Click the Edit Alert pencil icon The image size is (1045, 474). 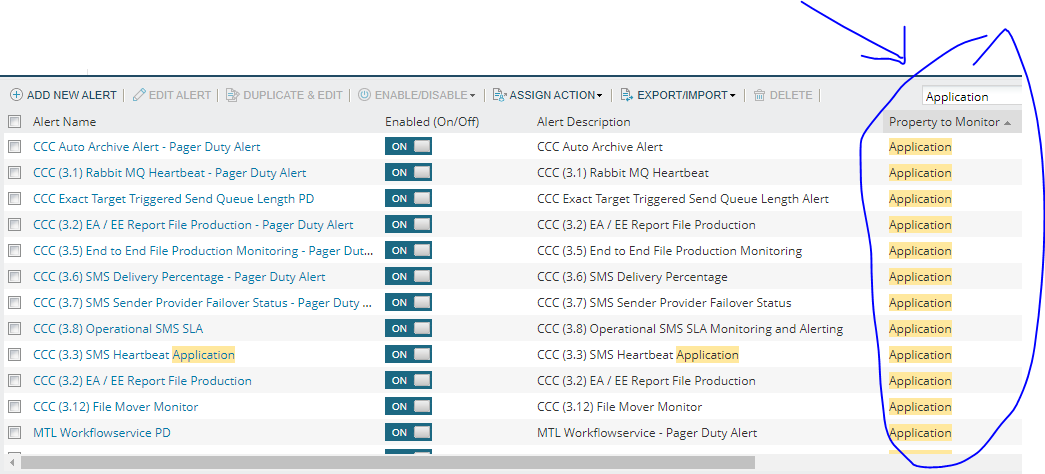[139, 95]
